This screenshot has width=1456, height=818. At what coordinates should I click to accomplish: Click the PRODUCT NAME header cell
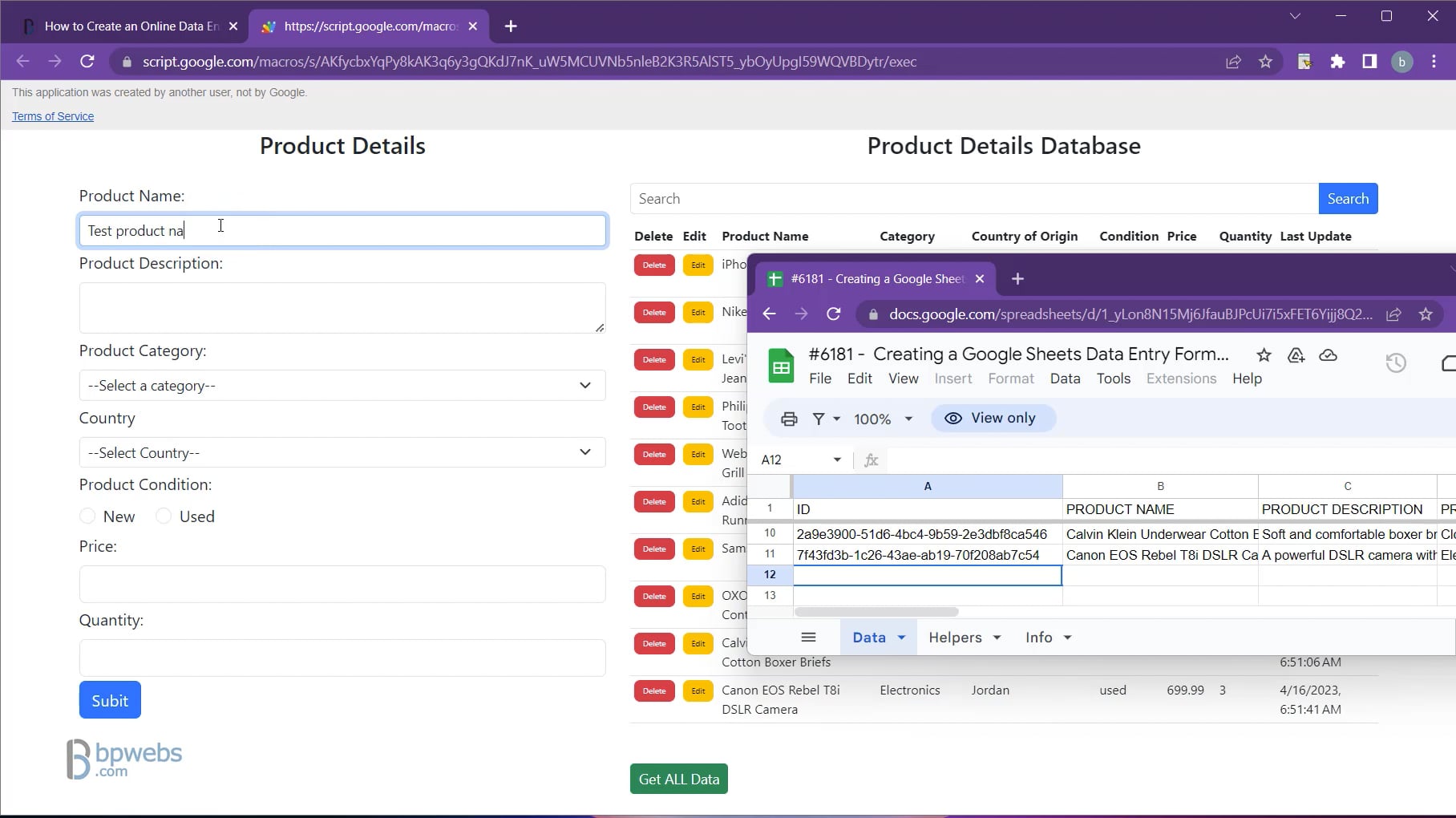[1160, 509]
